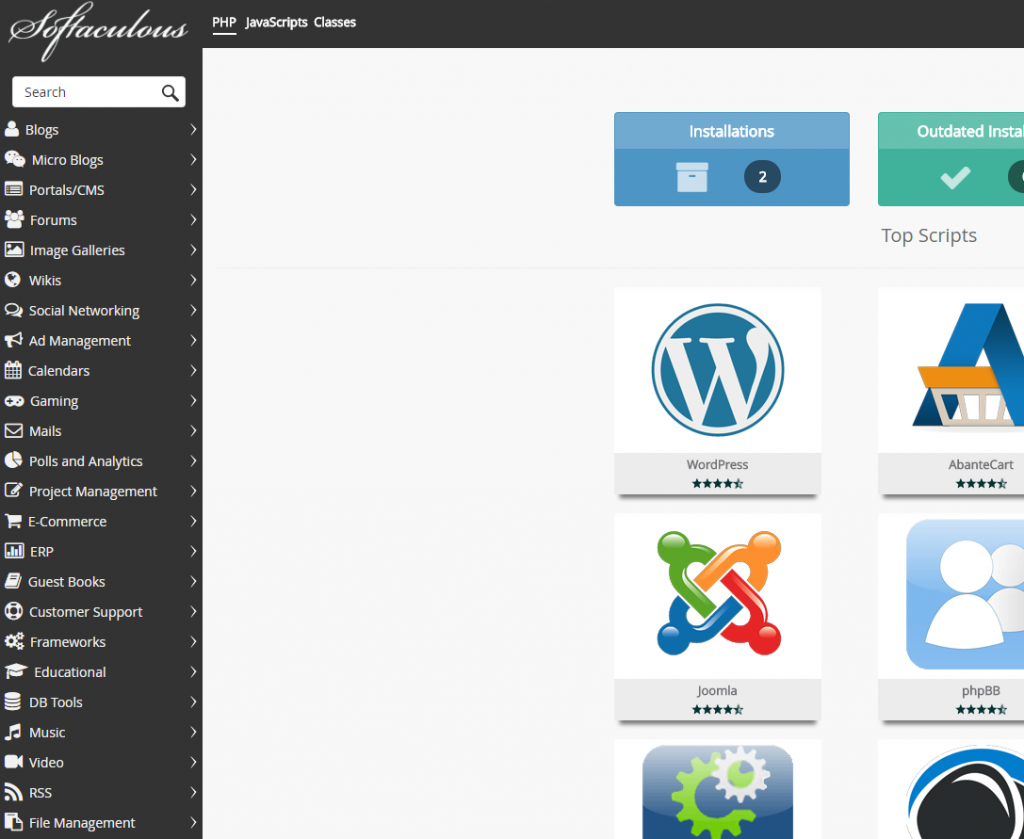Viewport: 1024px width, 839px height.
Task: Click the Micro Blogs chat bubbles icon
Action: click(14, 159)
